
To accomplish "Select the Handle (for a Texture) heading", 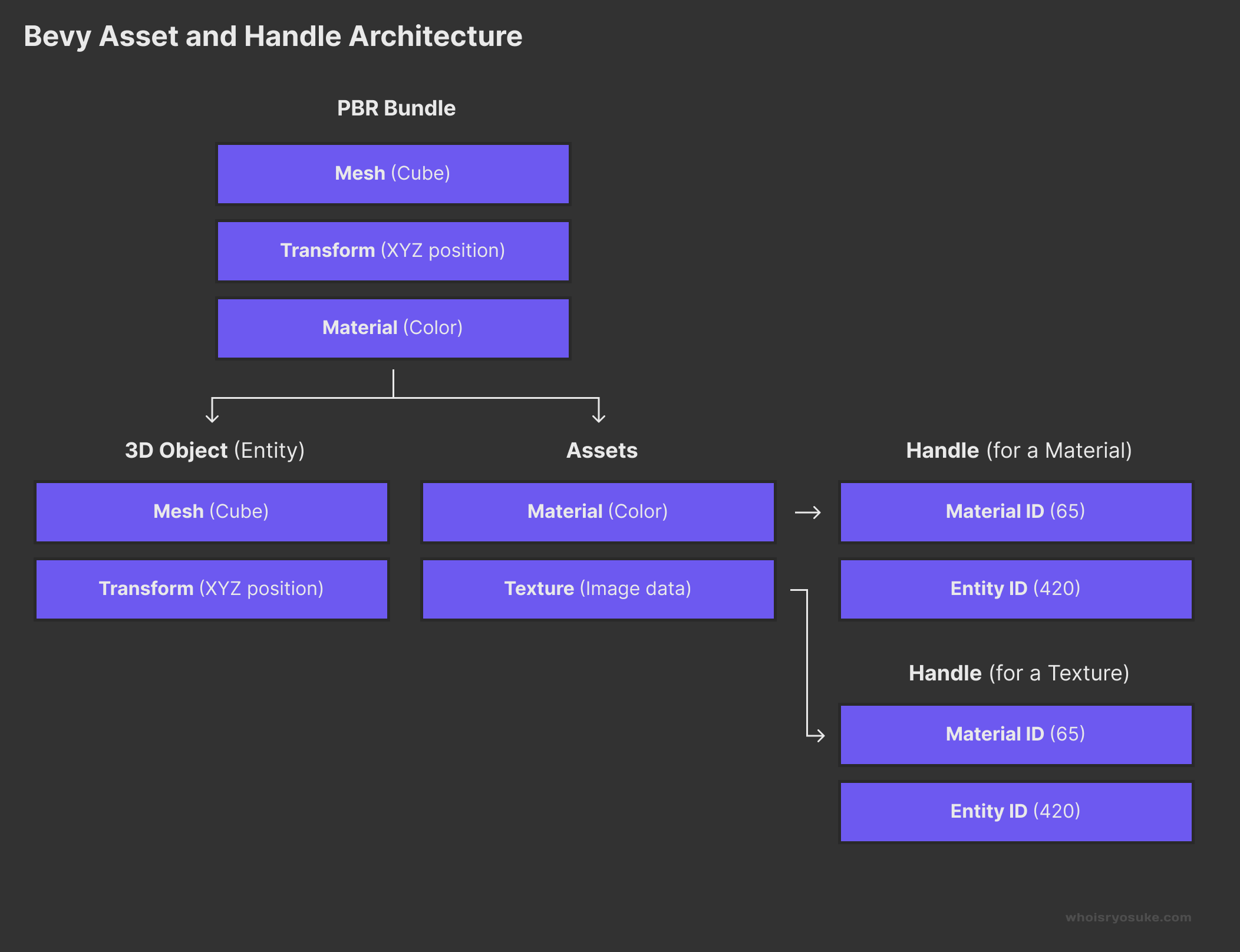I will (x=1018, y=672).
